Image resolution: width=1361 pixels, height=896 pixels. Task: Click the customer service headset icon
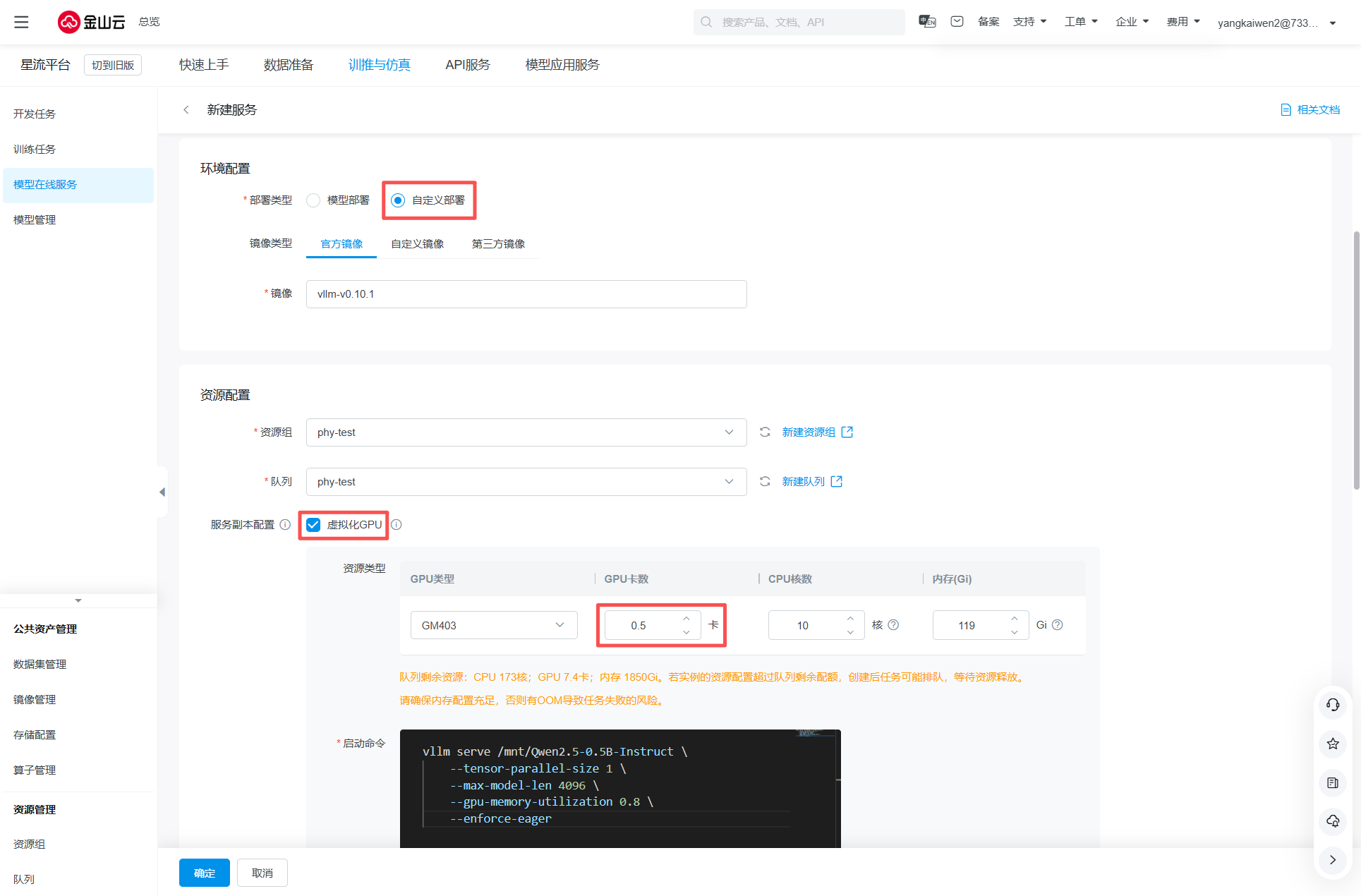pyautogui.click(x=1332, y=705)
